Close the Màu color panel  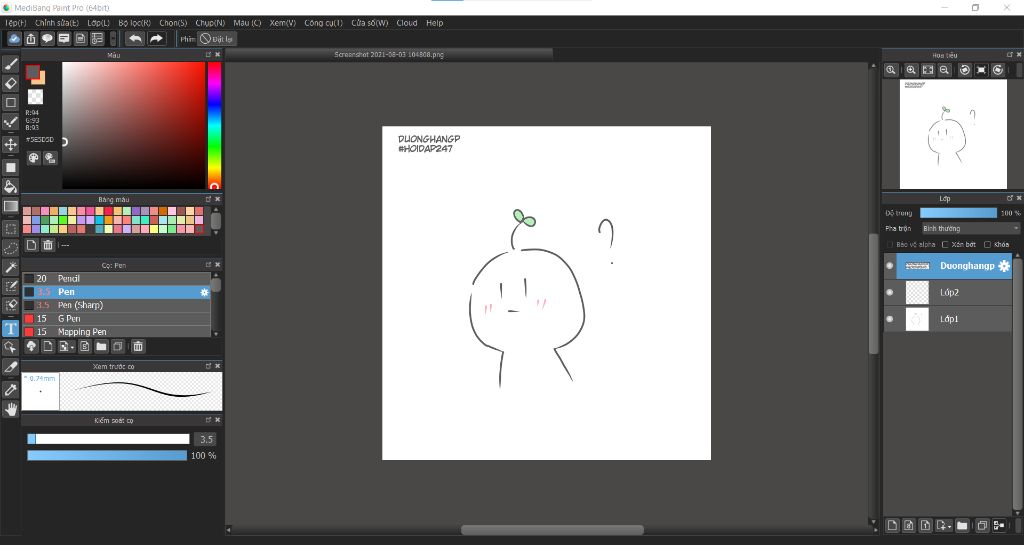[x=217, y=55]
